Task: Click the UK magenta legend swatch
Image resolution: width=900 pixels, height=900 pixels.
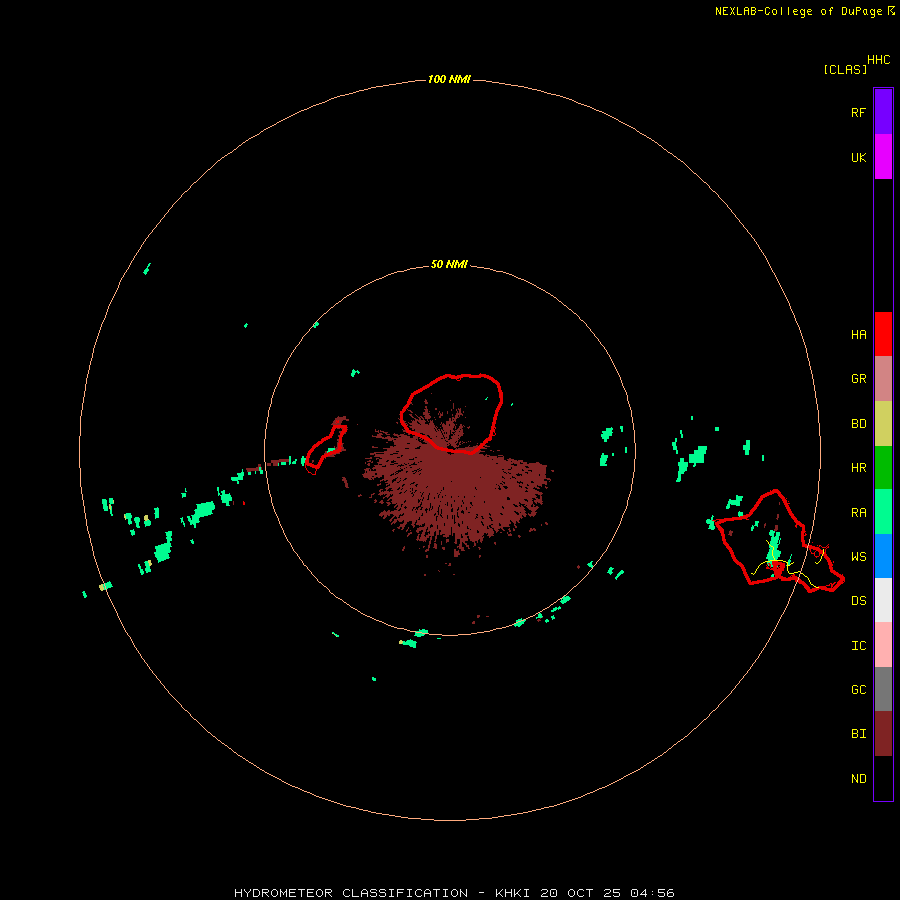Action: pyautogui.click(x=883, y=157)
